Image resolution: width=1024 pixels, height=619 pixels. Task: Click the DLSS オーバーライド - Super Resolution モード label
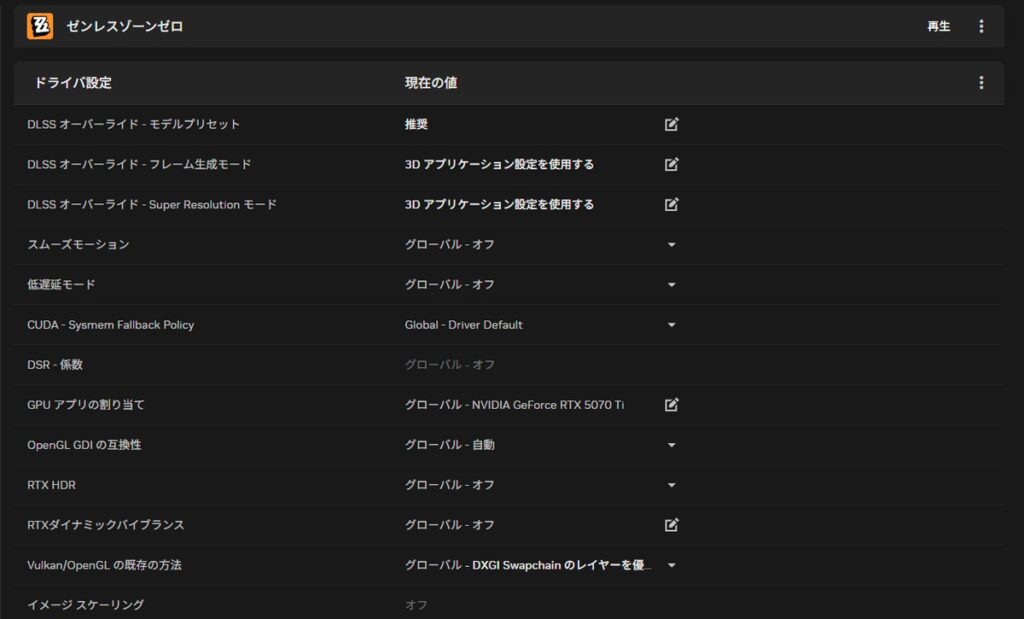(x=152, y=204)
